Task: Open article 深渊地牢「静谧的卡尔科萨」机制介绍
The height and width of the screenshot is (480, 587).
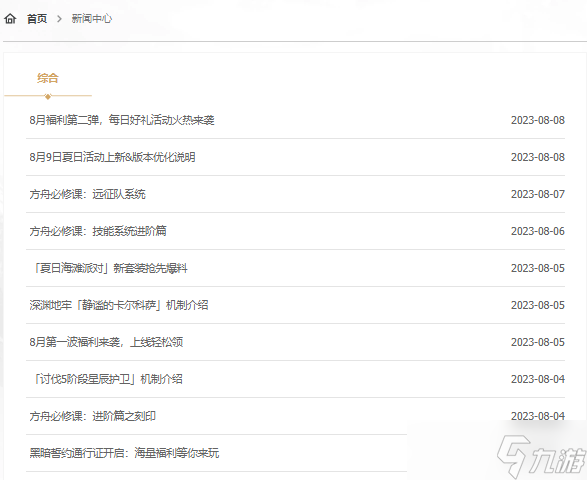Action: (119, 305)
